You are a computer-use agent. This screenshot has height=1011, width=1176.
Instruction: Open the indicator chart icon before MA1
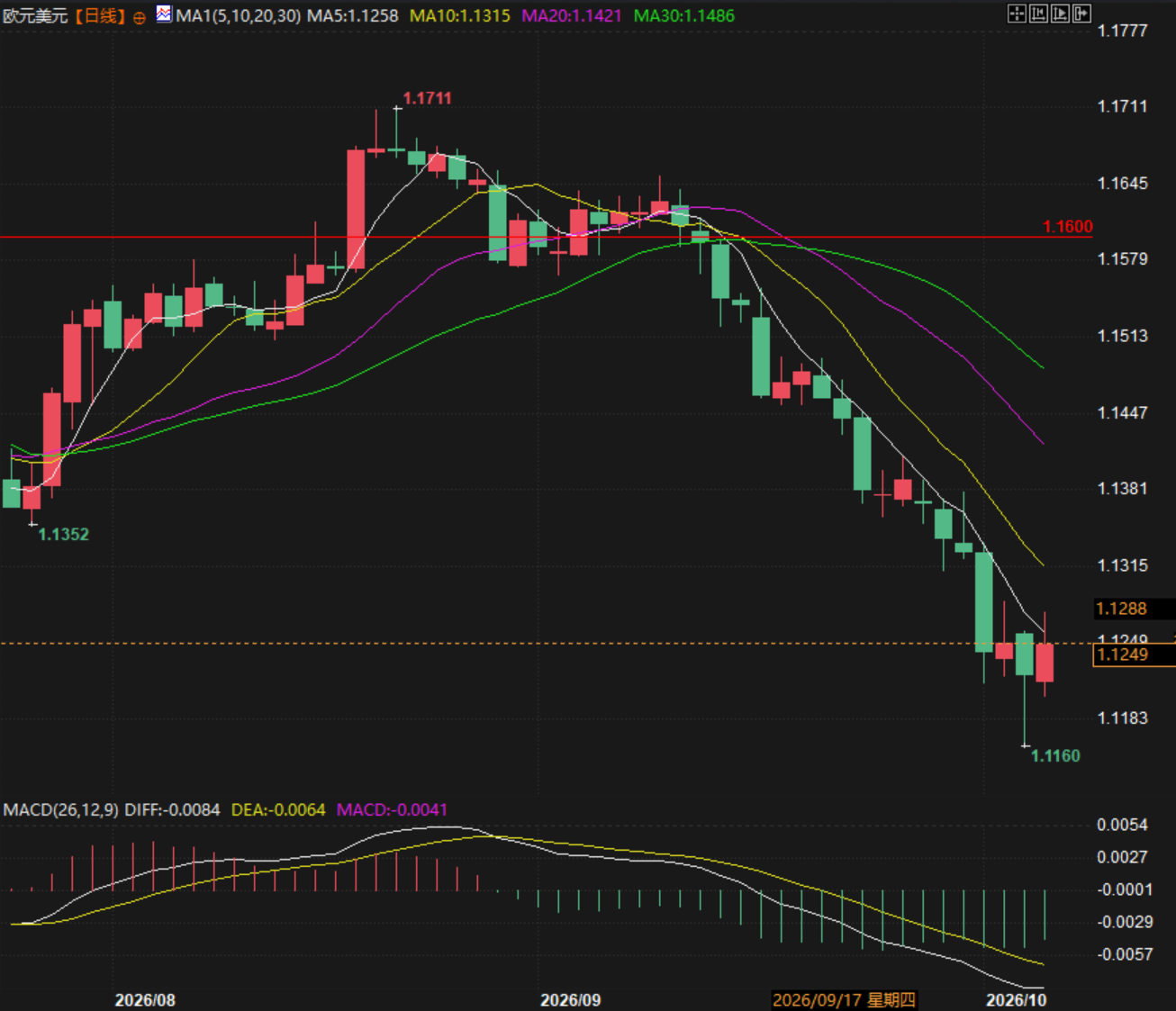164,14
